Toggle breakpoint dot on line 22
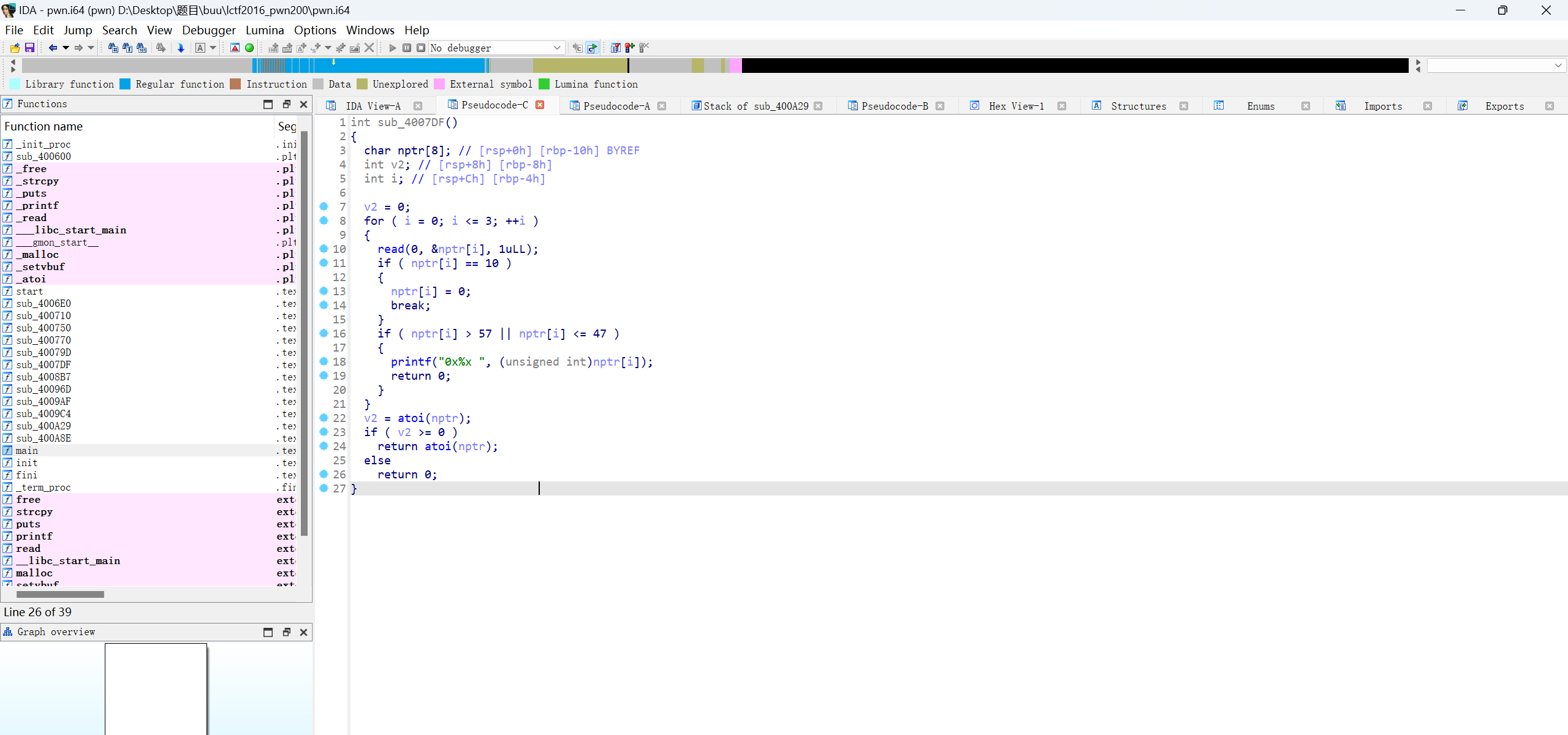Screen dimensions: 1568x735 pyautogui.click(x=324, y=418)
